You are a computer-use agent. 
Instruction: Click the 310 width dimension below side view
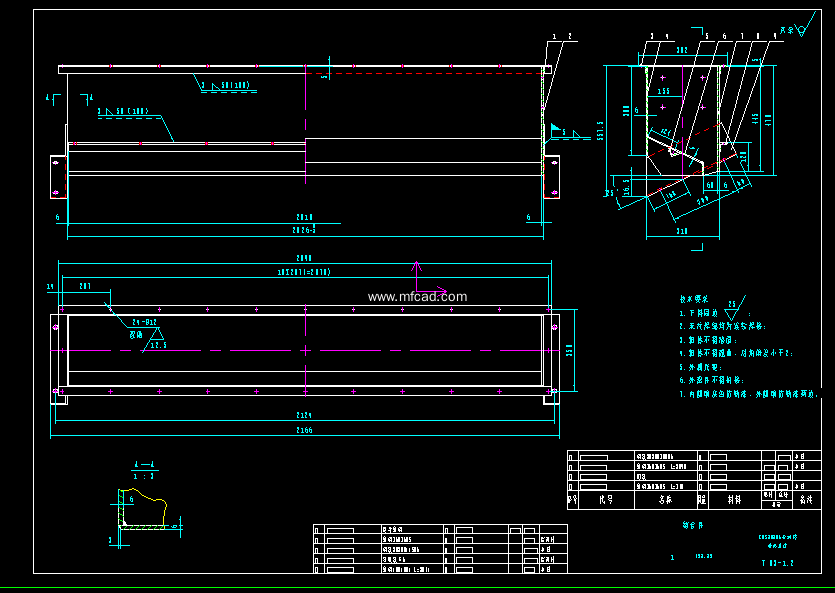pyautogui.click(x=682, y=232)
